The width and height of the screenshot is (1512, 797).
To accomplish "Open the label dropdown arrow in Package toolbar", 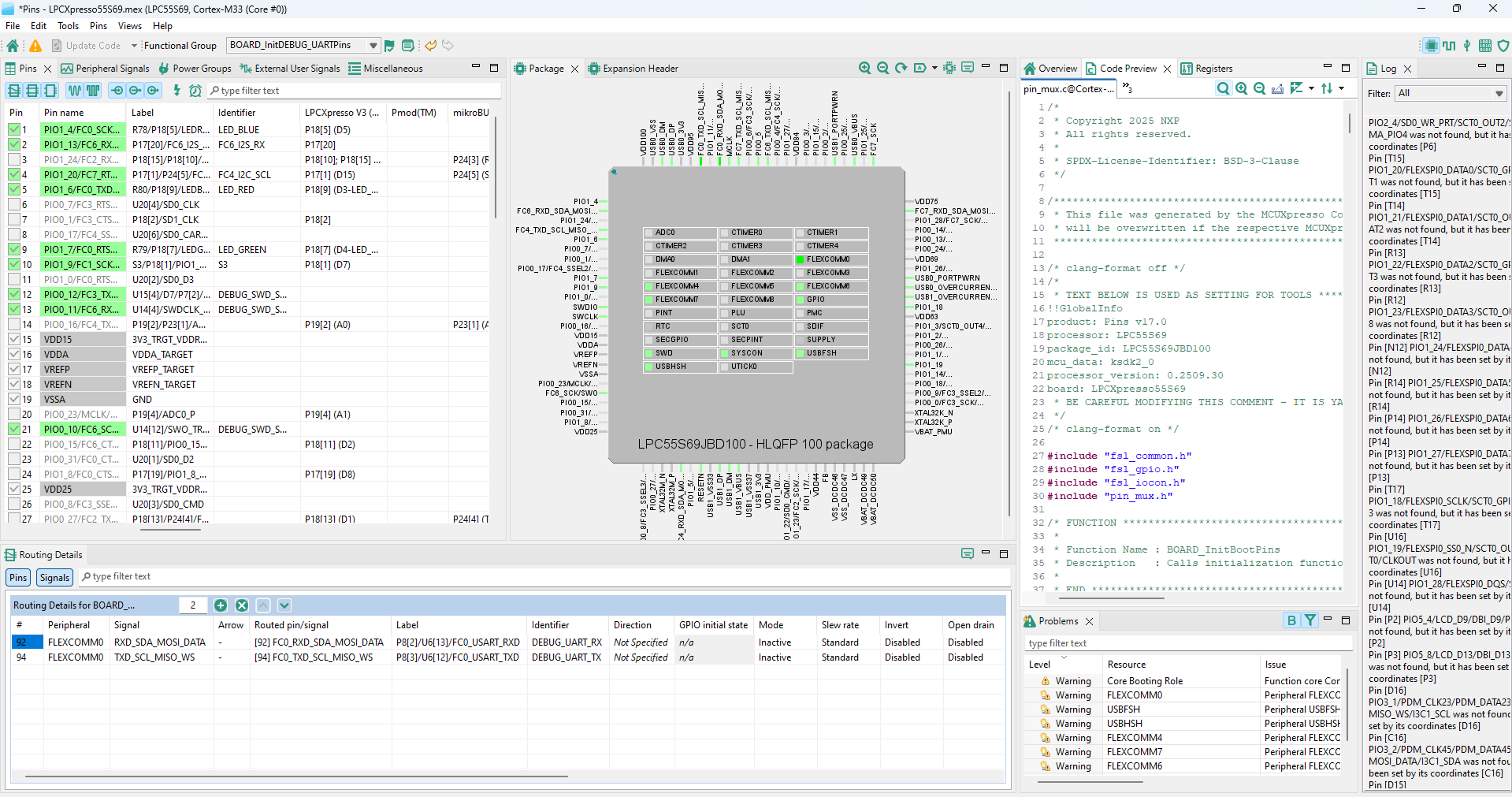I will click(x=934, y=69).
